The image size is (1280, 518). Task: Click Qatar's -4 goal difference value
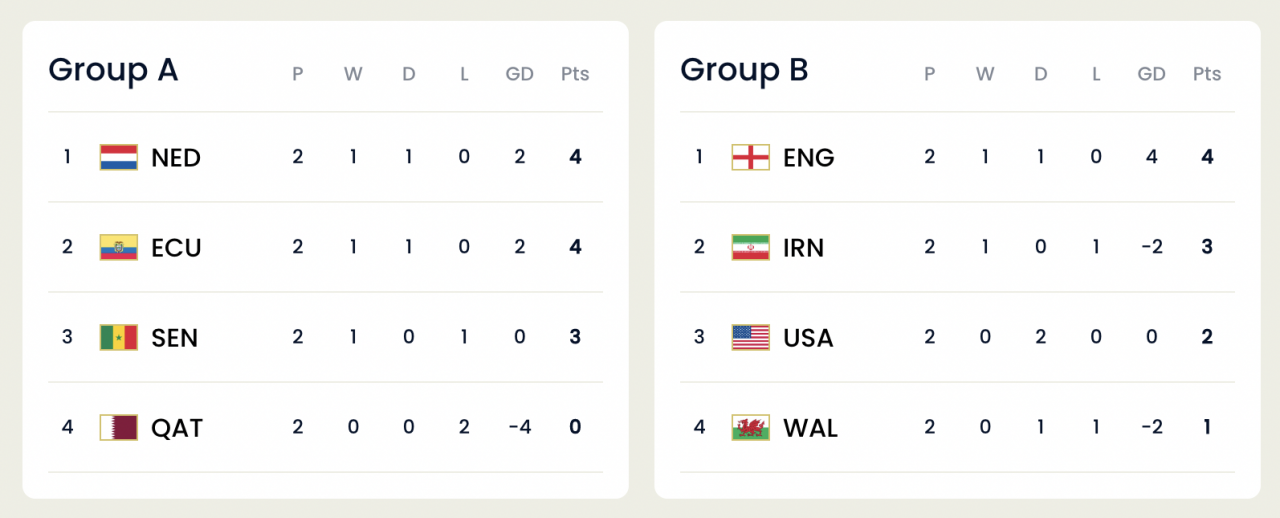point(519,427)
